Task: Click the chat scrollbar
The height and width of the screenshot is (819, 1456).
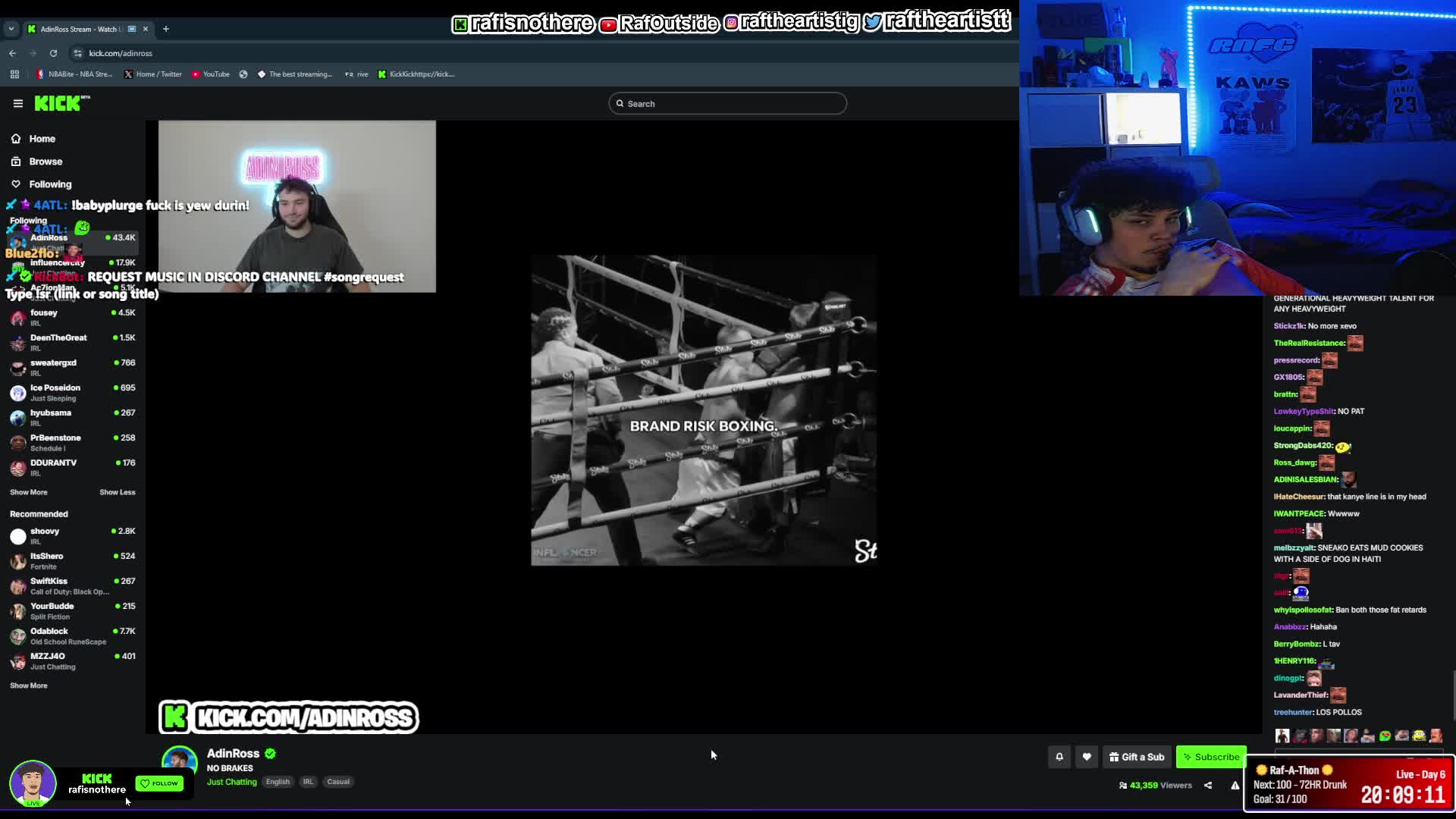Action: pyautogui.click(x=1453, y=696)
